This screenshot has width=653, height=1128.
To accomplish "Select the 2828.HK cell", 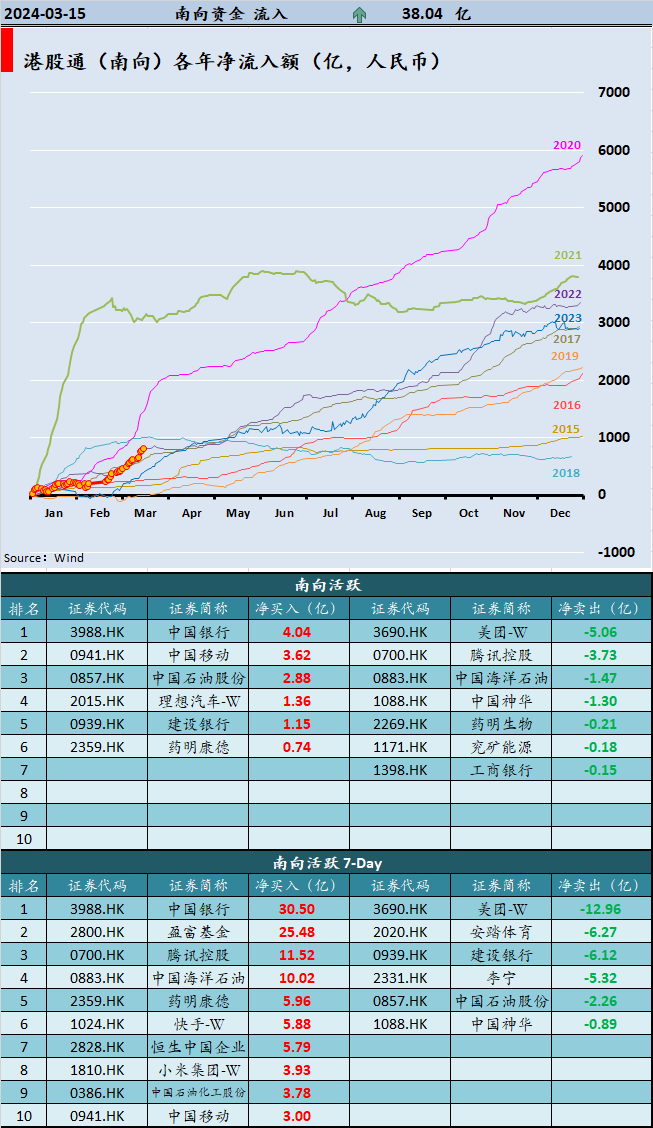I will pos(97,1047).
